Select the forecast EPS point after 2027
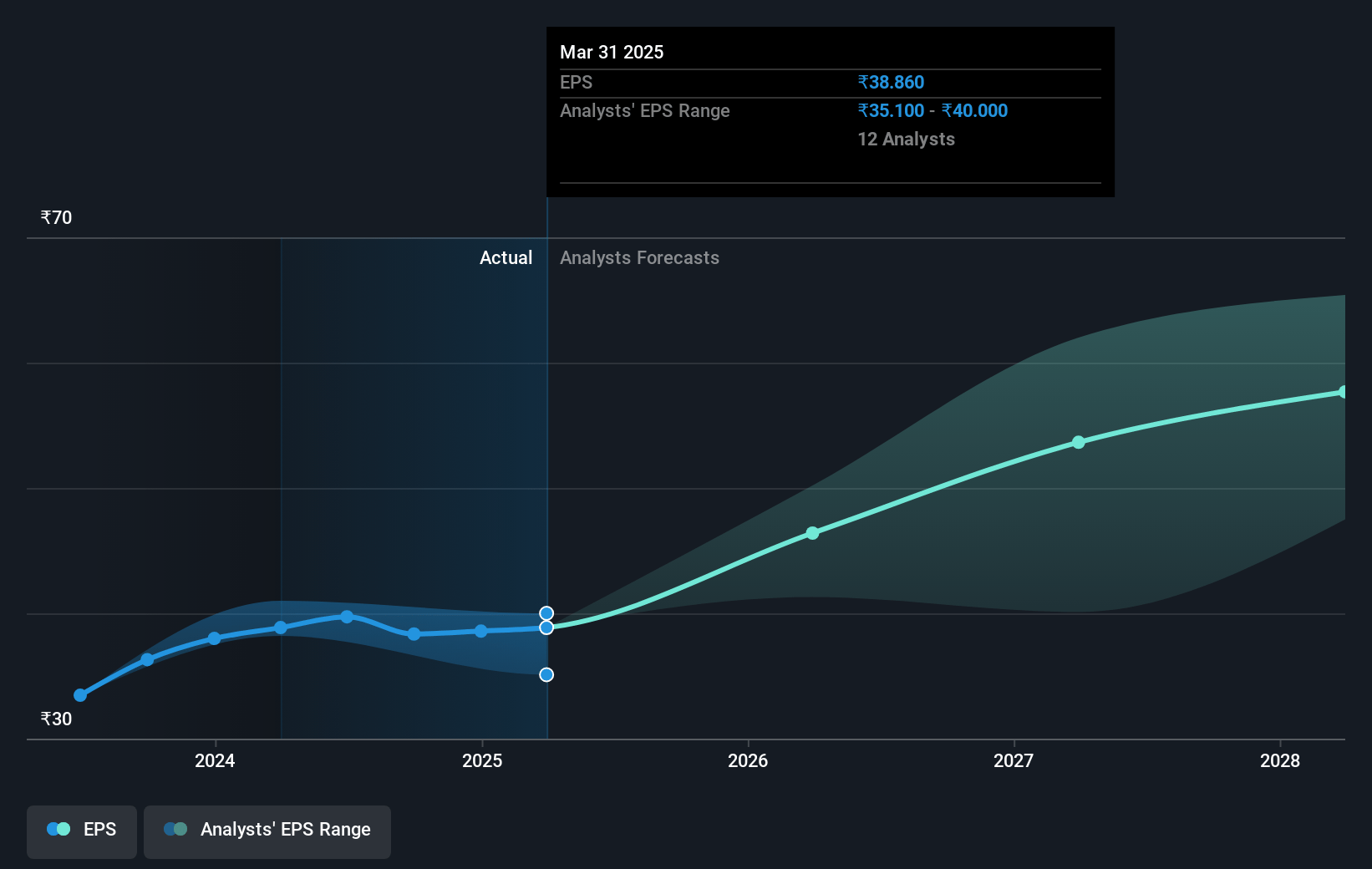1372x869 pixels. point(1079,442)
